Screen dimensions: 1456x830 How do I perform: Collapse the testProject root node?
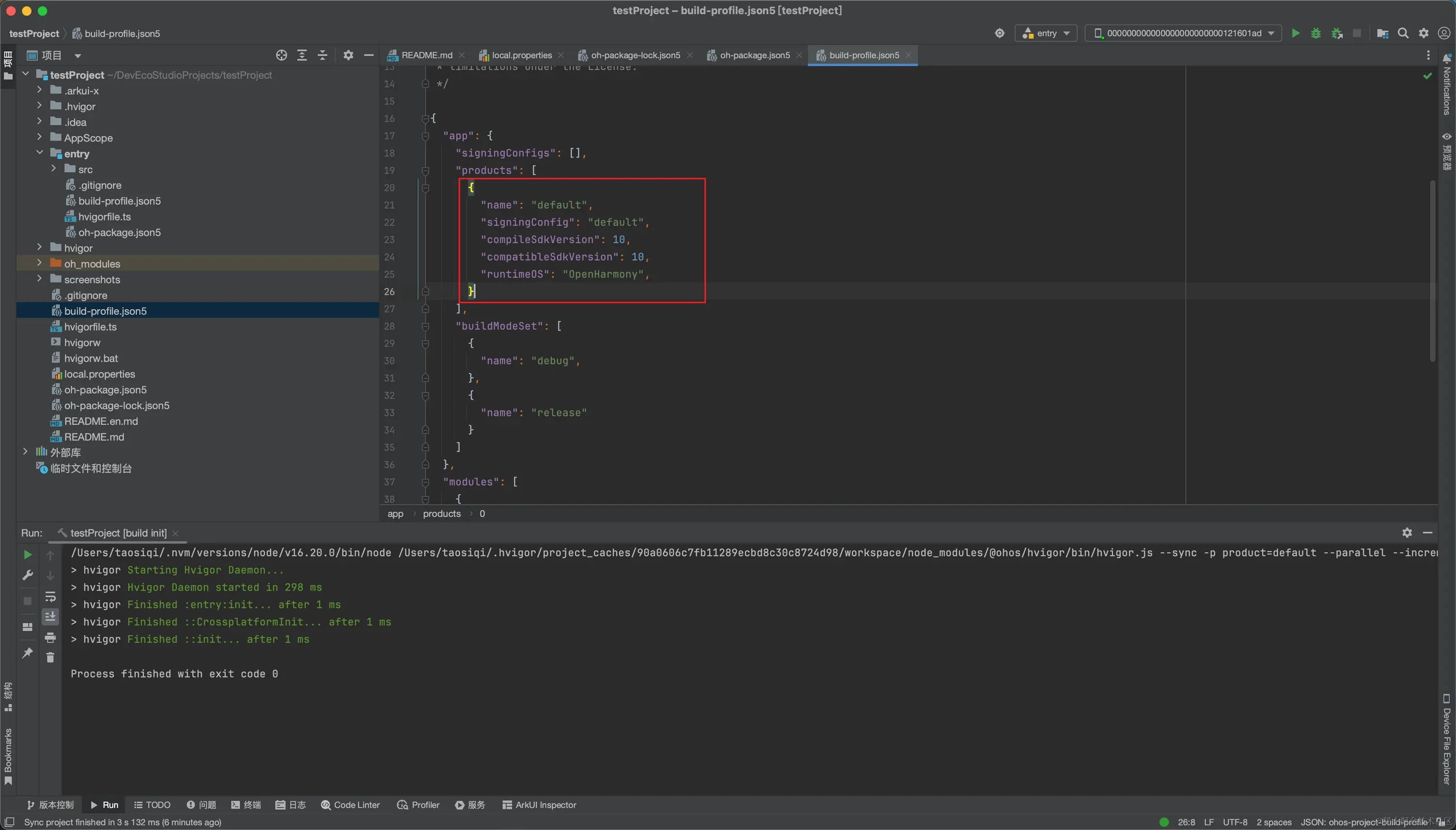click(x=26, y=74)
